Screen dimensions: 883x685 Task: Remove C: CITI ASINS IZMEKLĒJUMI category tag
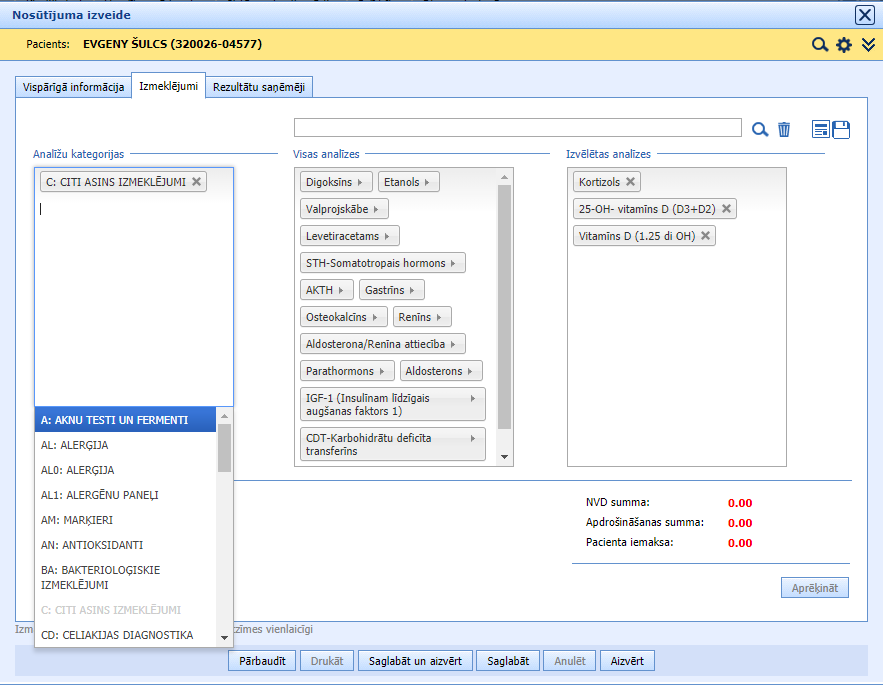pyautogui.click(x=197, y=182)
